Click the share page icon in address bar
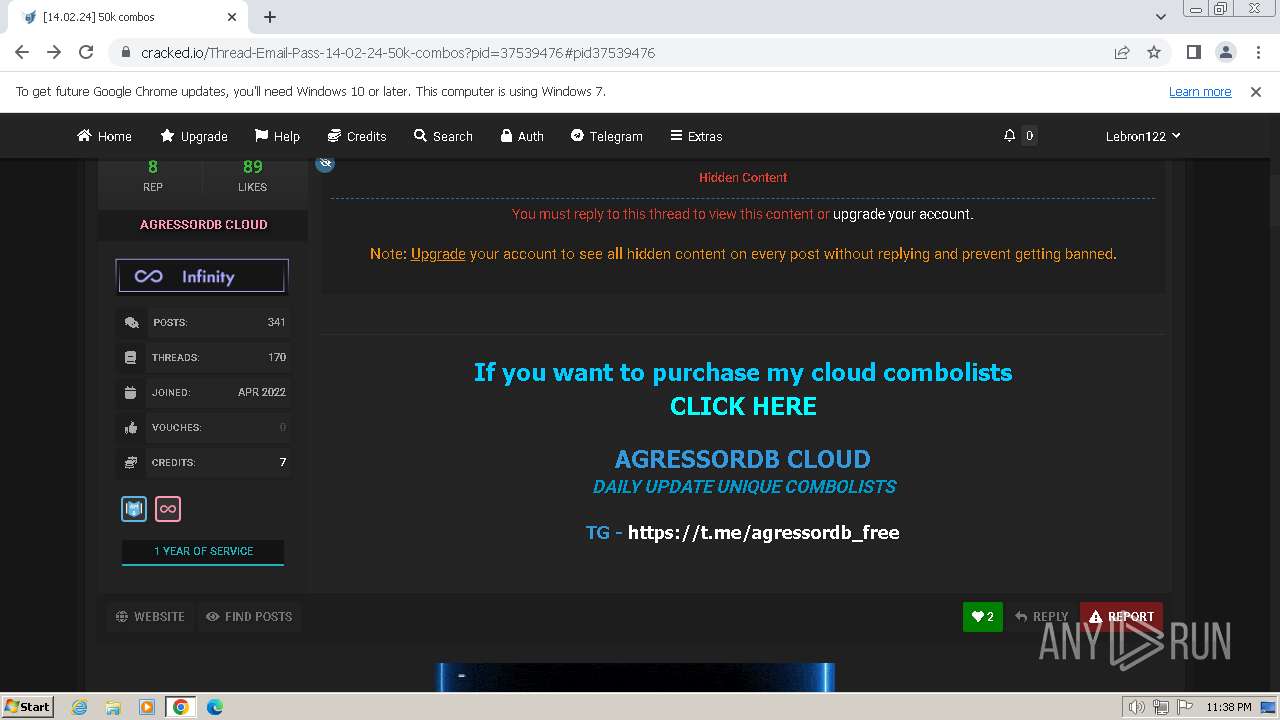This screenshot has width=1280, height=720. (1122, 52)
